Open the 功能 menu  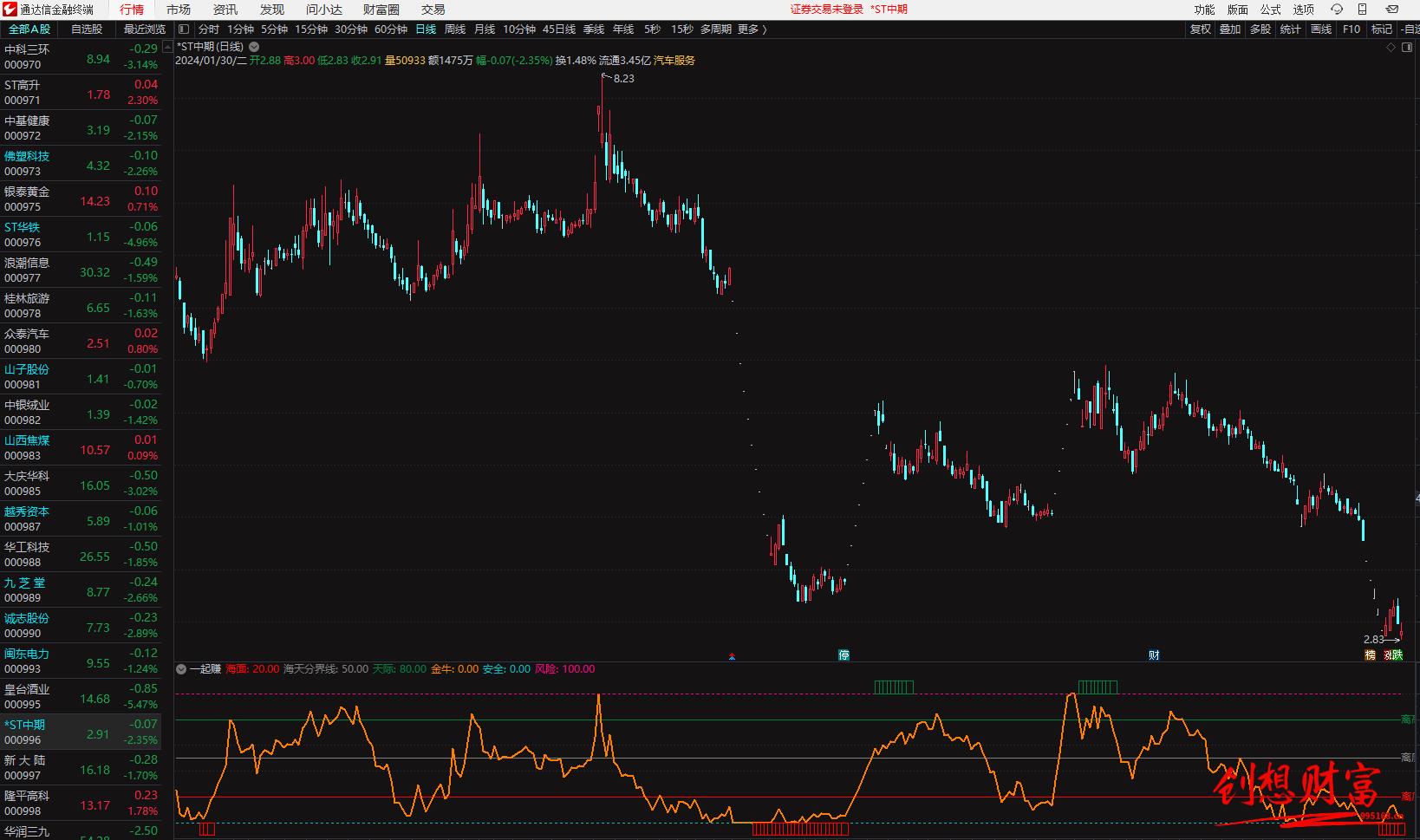1204,10
